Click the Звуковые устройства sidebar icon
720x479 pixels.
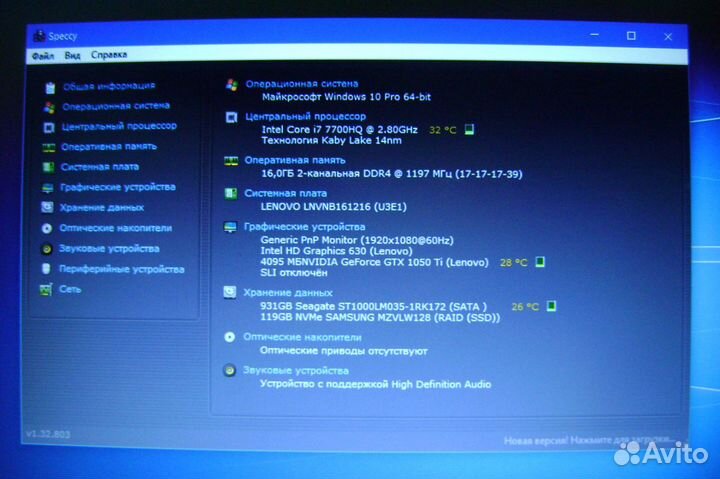[x=46, y=249]
